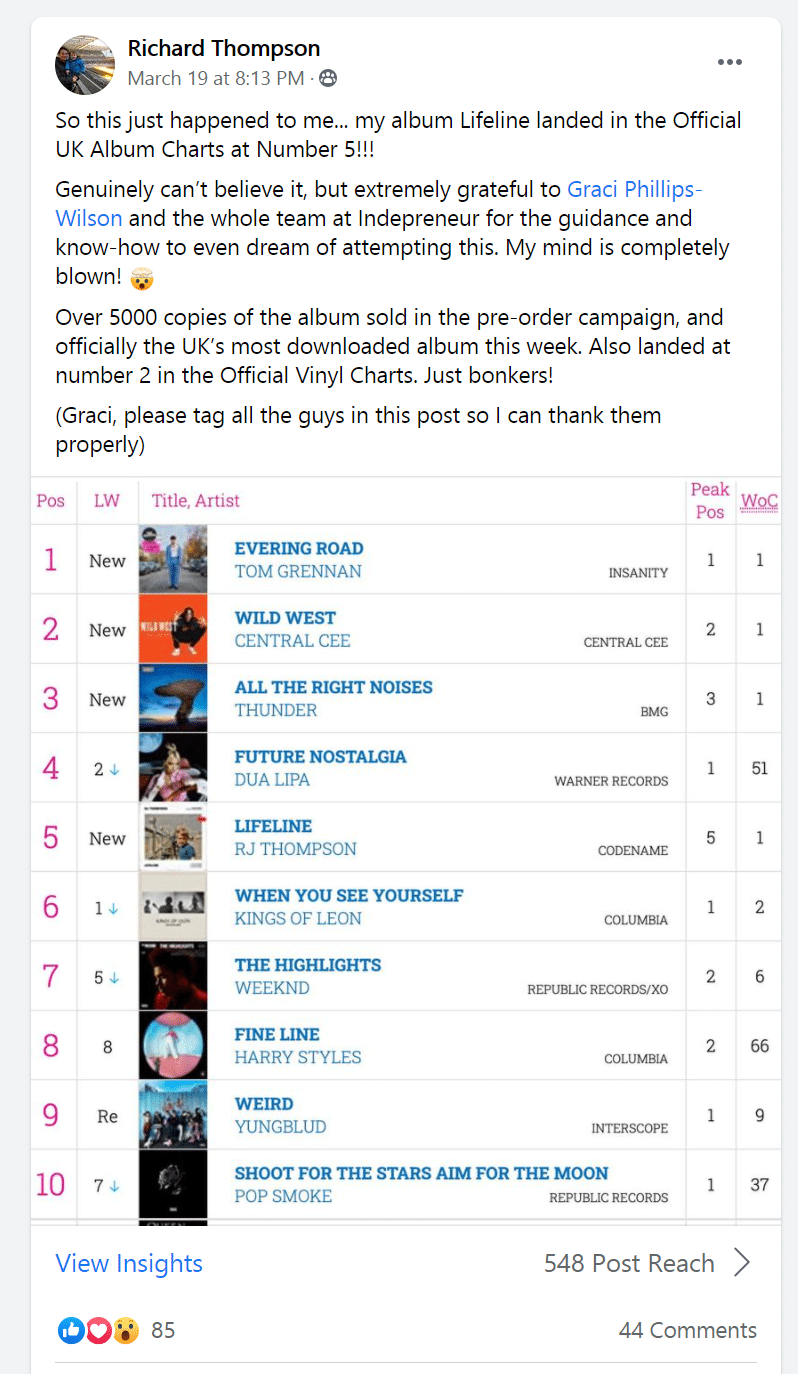Open View Insights

[x=129, y=1263]
